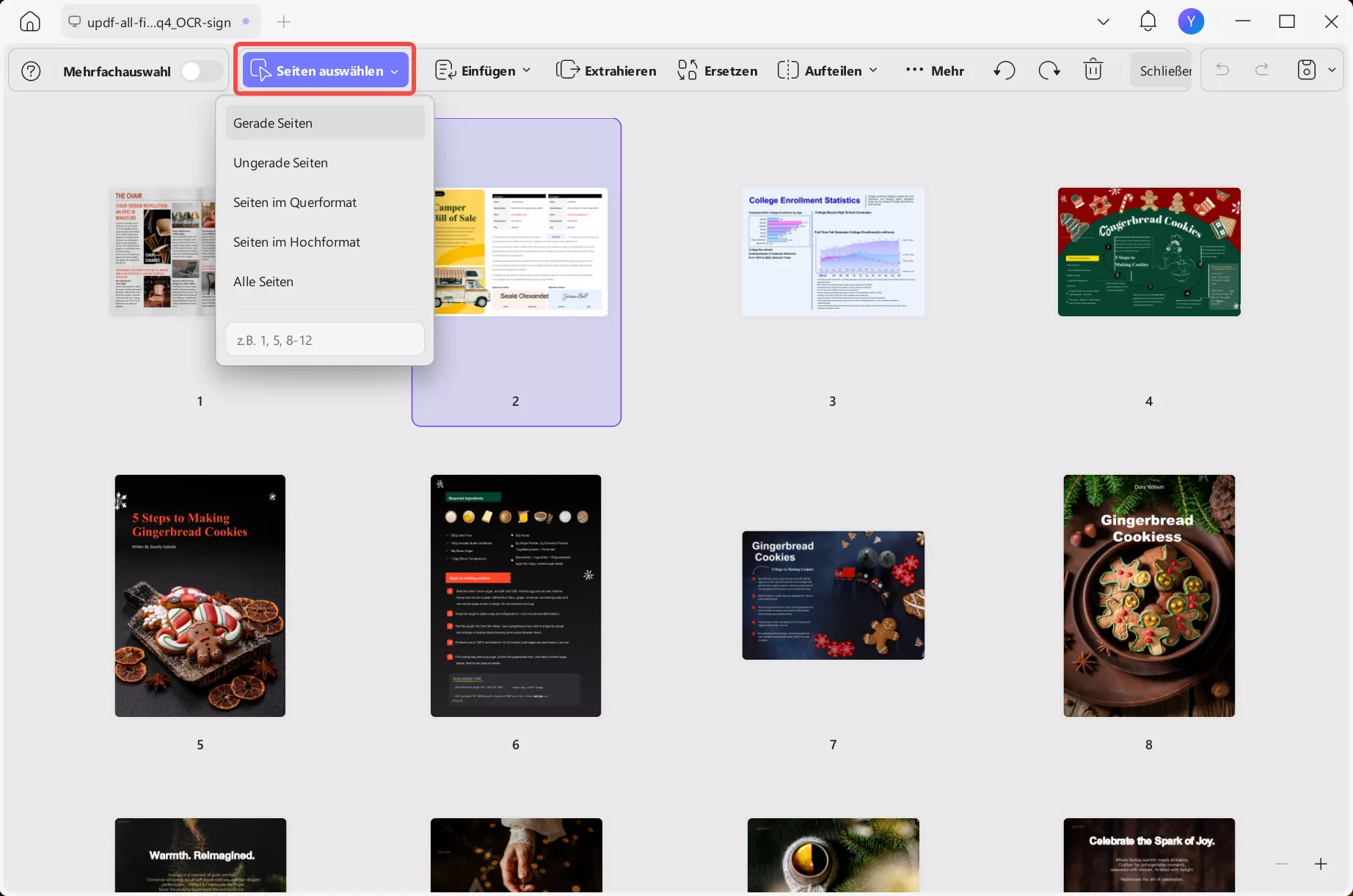The width and height of the screenshot is (1353, 896).
Task: Select Seiten im Querformat option
Action: tap(325, 202)
